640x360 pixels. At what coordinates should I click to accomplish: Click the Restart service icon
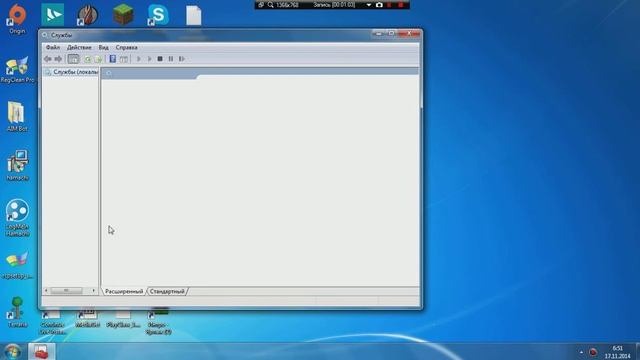tap(182, 59)
